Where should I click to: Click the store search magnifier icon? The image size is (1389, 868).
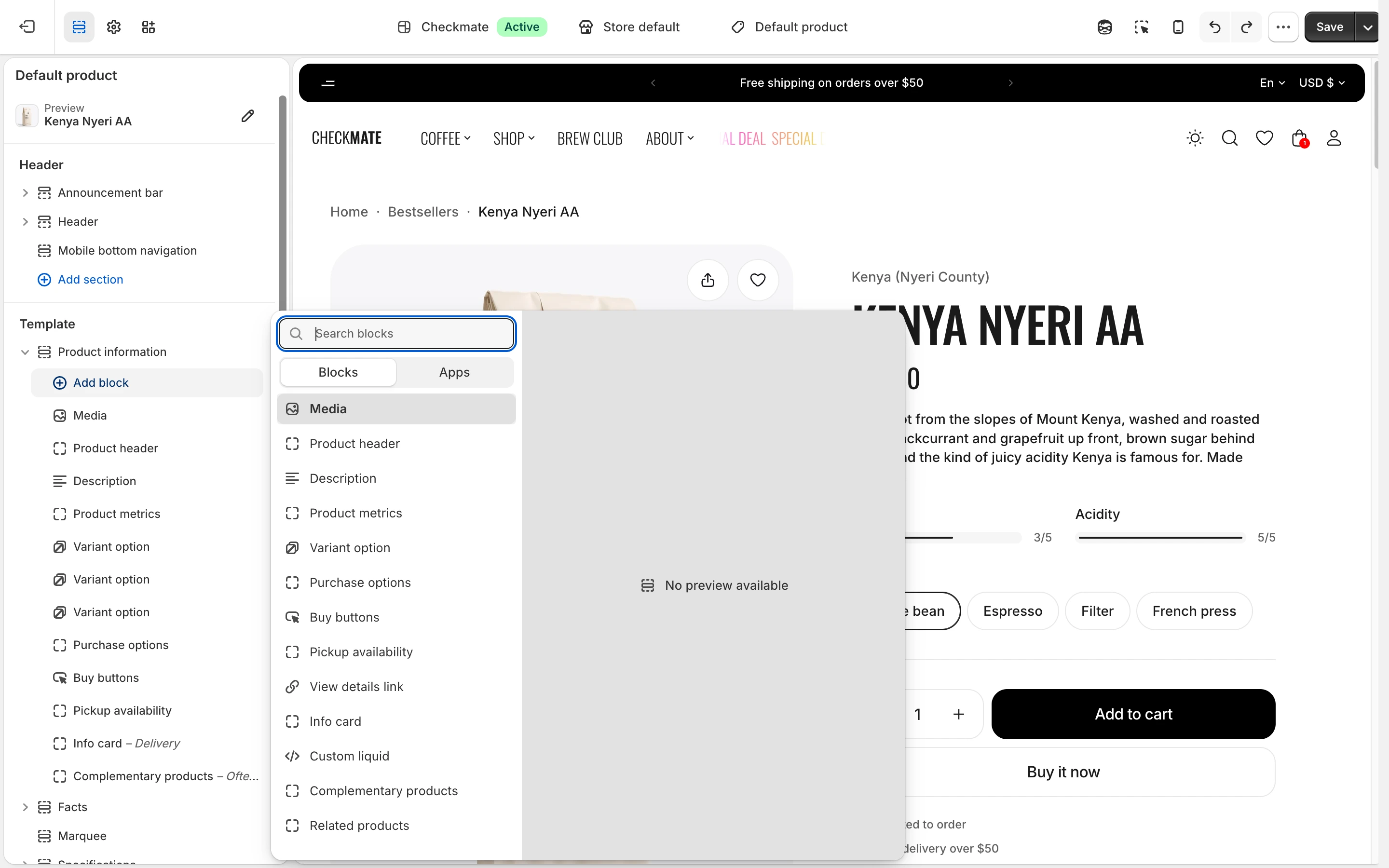pos(1229,138)
